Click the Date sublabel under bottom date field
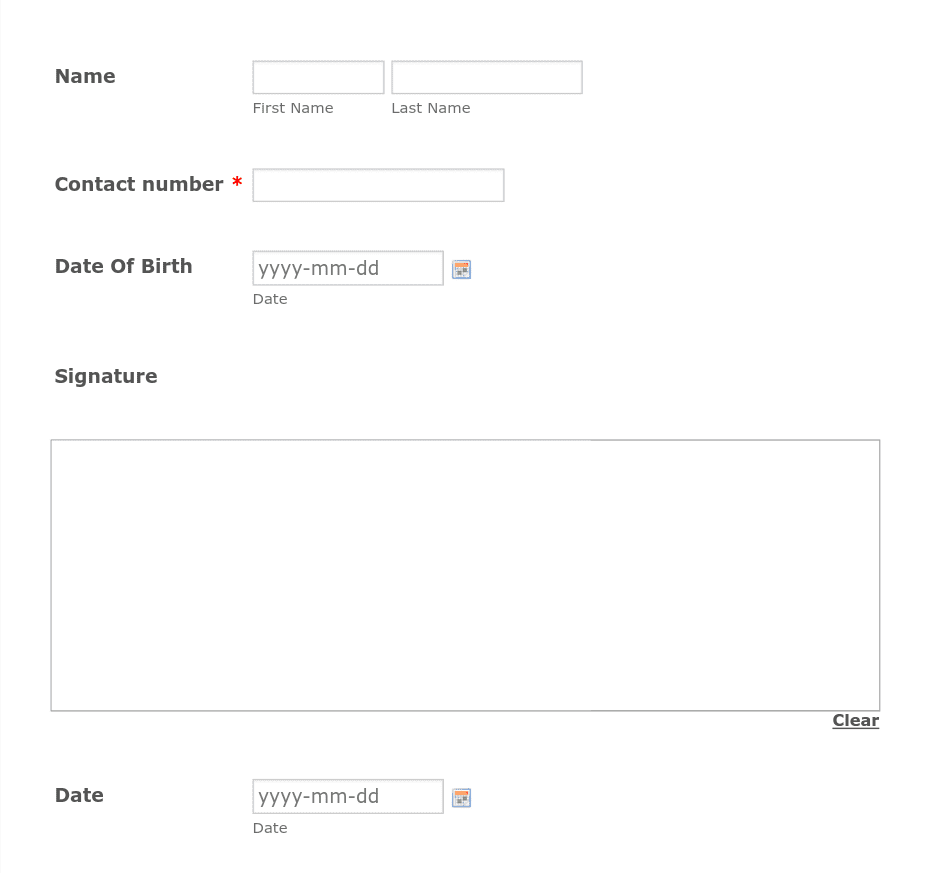This screenshot has height=873, width=930. (270, 829)
